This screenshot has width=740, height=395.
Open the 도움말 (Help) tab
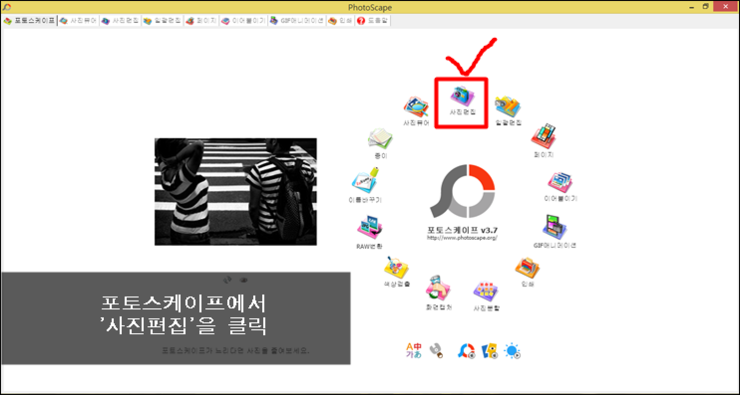pos(373,21)
